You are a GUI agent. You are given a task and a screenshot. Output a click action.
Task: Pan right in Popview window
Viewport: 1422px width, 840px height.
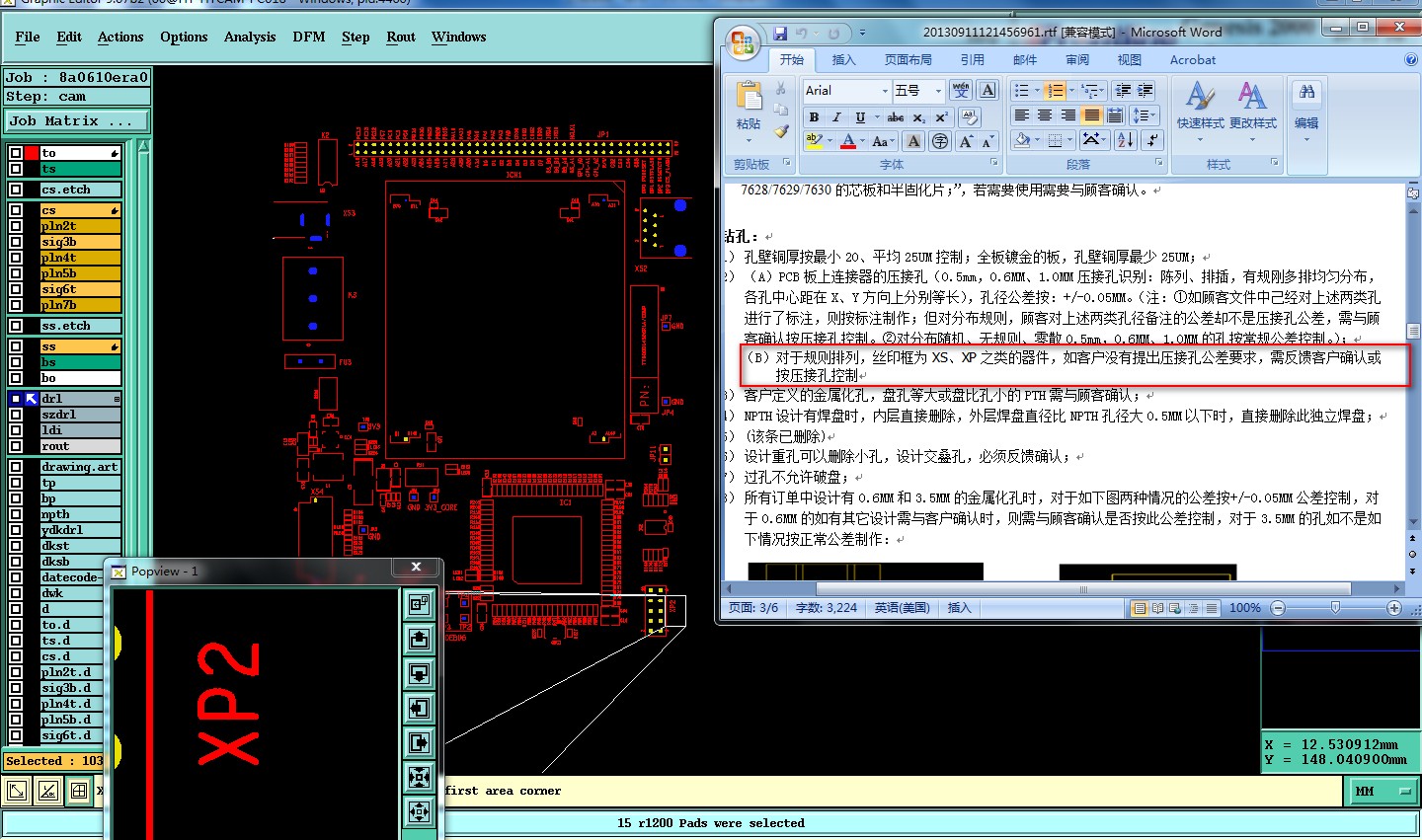coord(419,742)
